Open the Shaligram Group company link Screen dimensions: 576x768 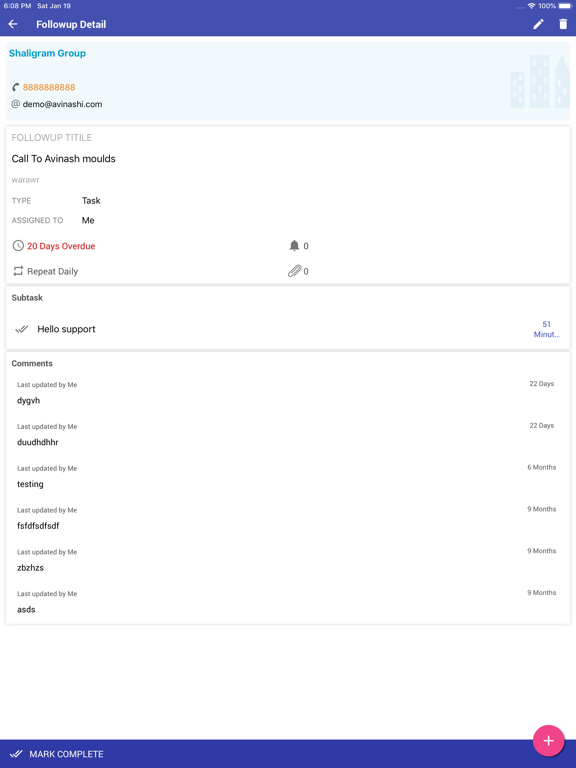47,53
